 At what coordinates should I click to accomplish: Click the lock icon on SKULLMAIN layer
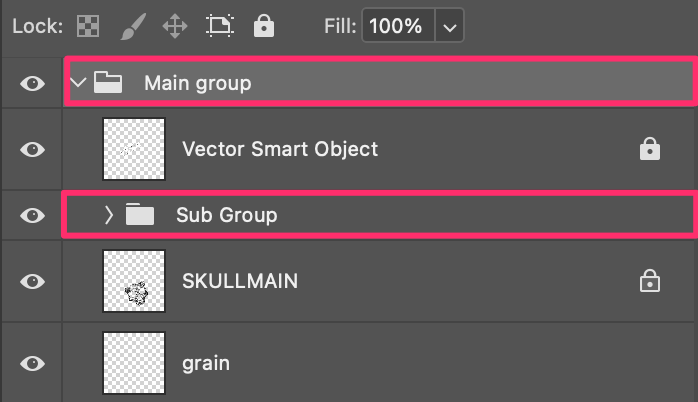click(649, 281)
